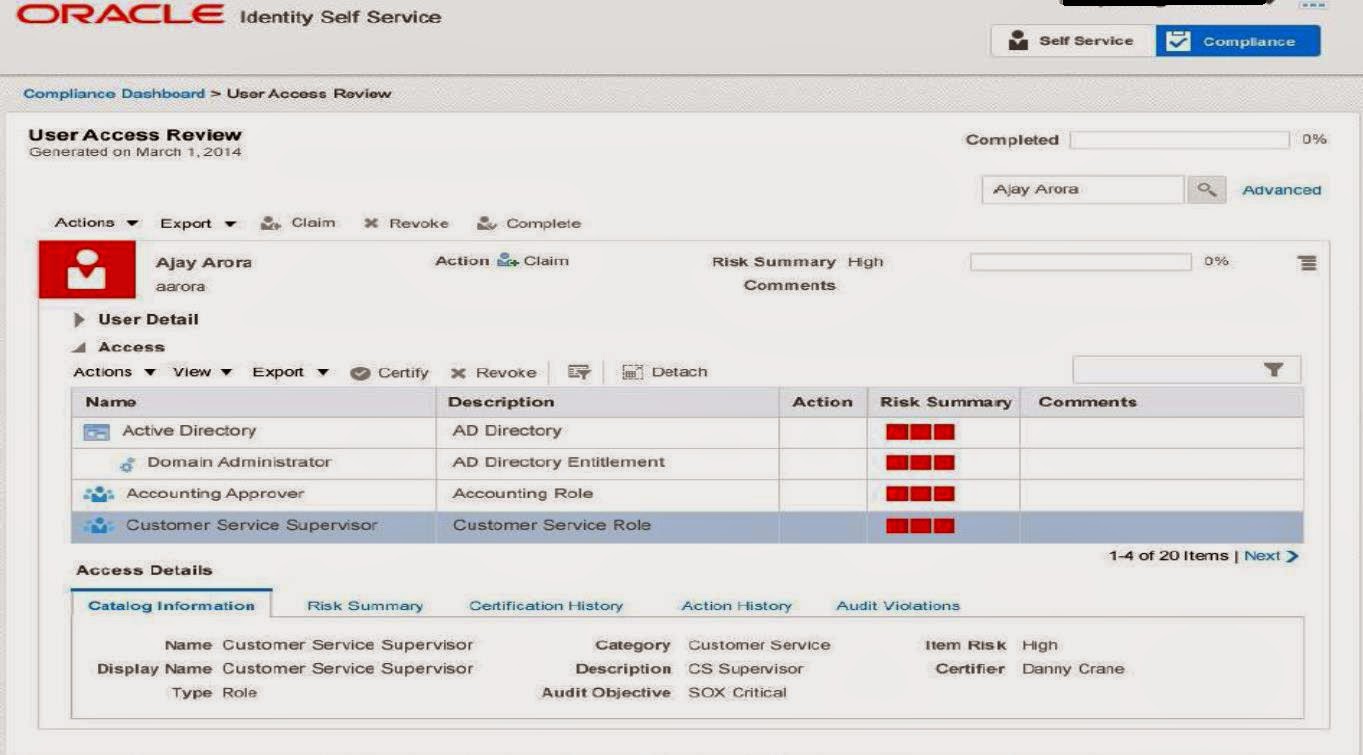Click inside the Ajay Arora search field

point(1082,189)
